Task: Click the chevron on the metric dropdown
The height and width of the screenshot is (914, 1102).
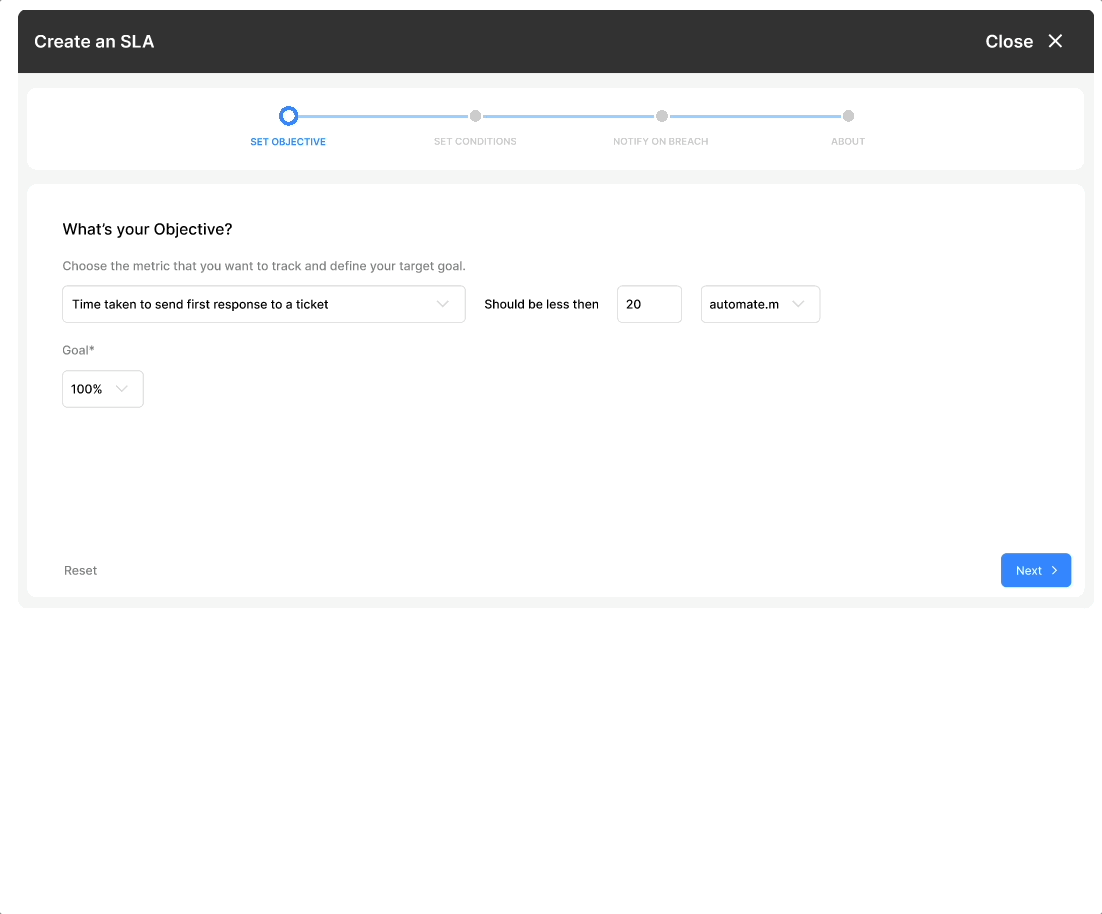Action: (443, 304)
